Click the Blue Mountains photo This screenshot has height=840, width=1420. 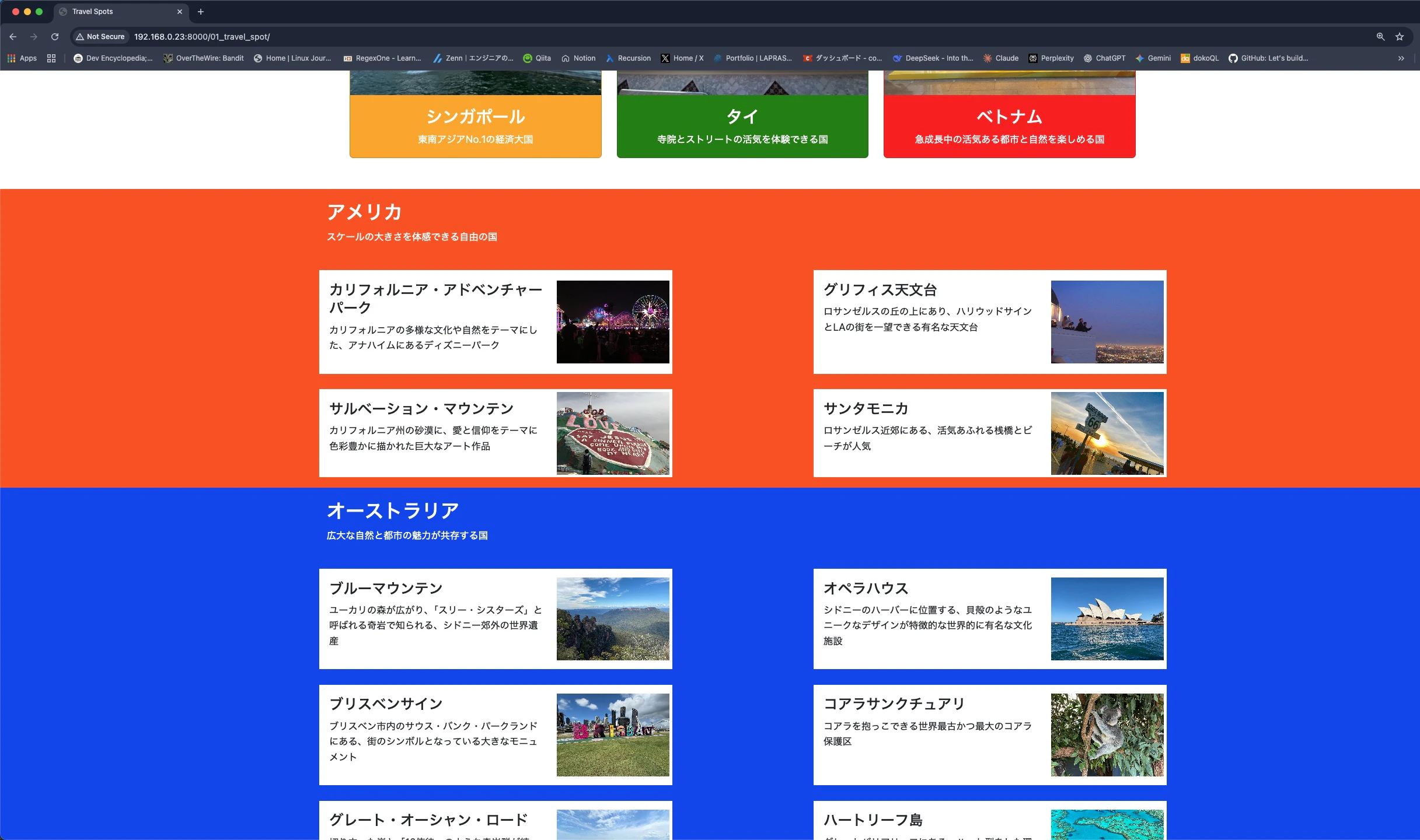(x=613, y=619)
